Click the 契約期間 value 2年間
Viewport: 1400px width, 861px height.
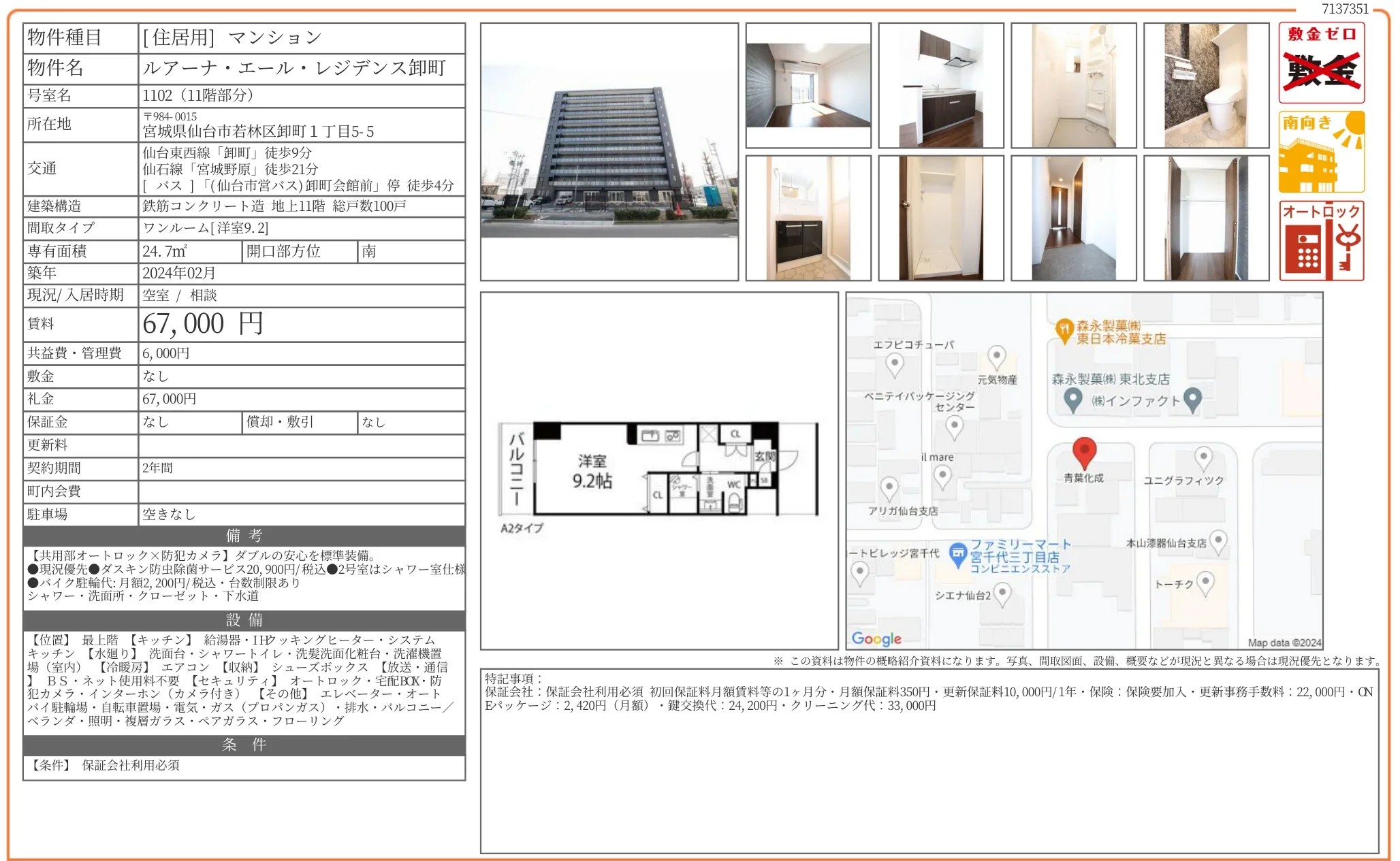pyautogui.click(x=157, y=468)
